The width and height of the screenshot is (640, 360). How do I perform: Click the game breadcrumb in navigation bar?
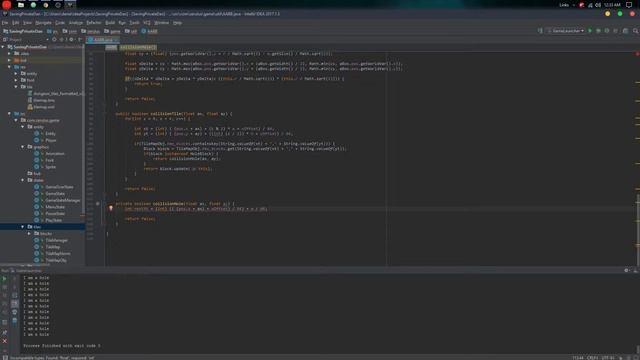(x=112, y=31)
